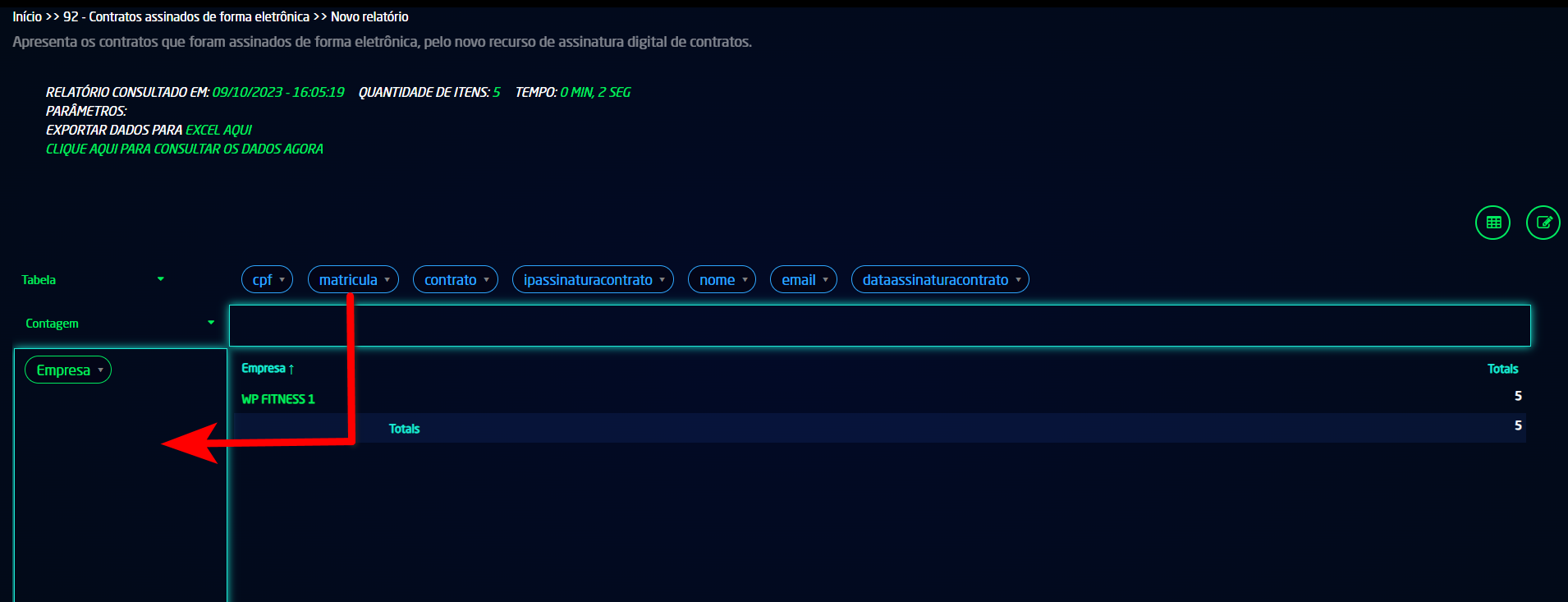Open the nome field filter arrow

point(745,280)
